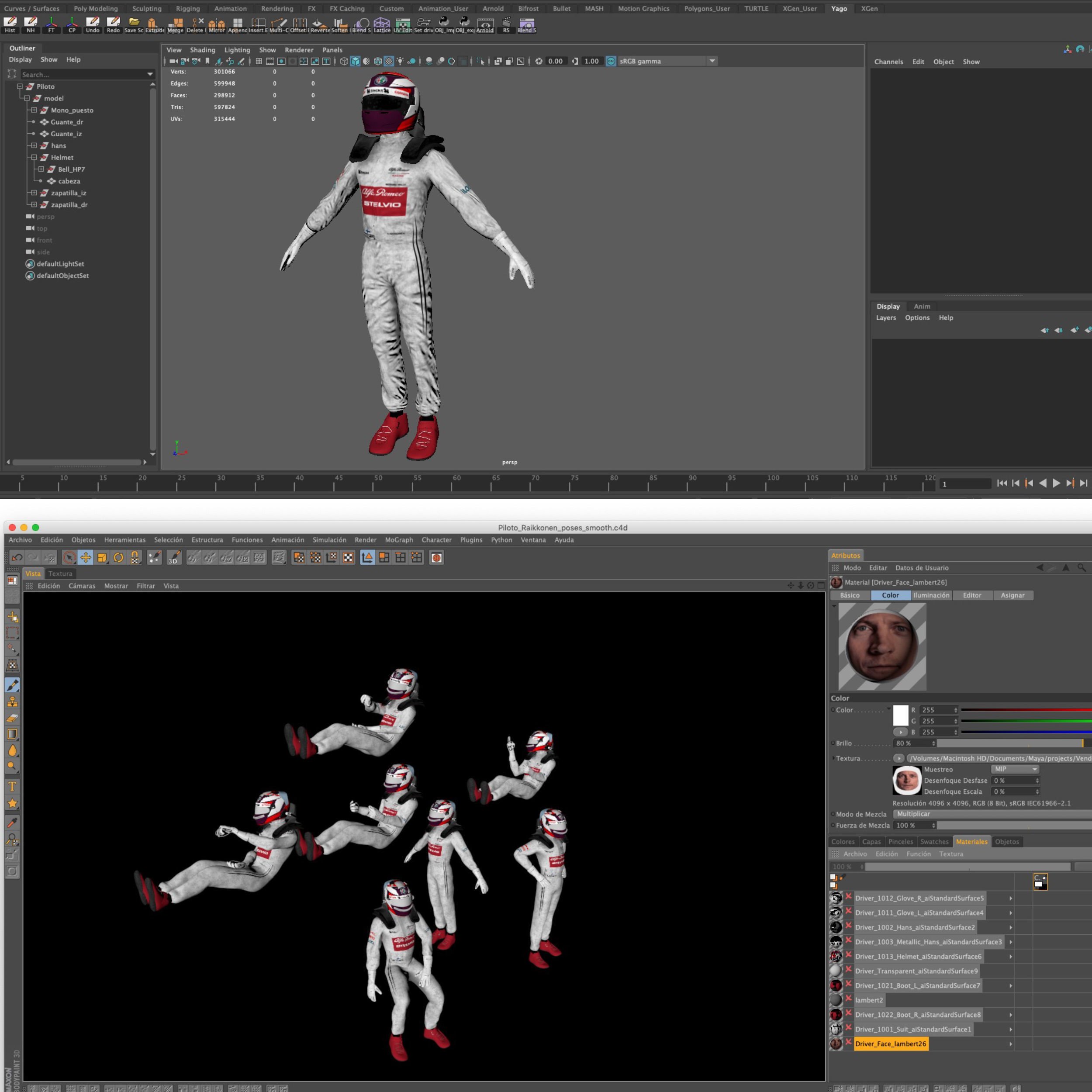1092x1092 pixels.
Task: Select the Move tool in BodyPaint toolbar
Action: [85, 558]
